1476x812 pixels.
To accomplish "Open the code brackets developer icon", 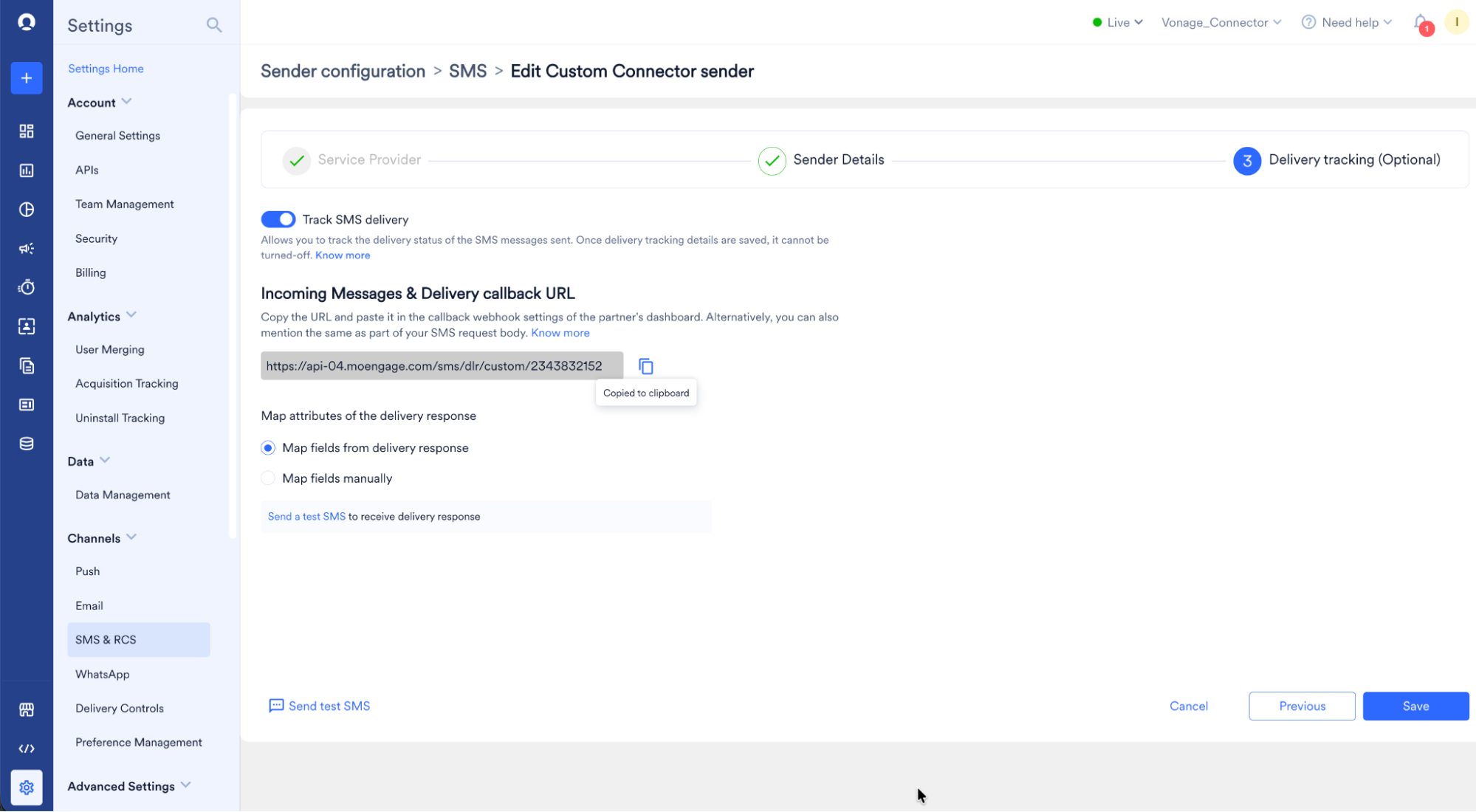I will click(27, 749).
